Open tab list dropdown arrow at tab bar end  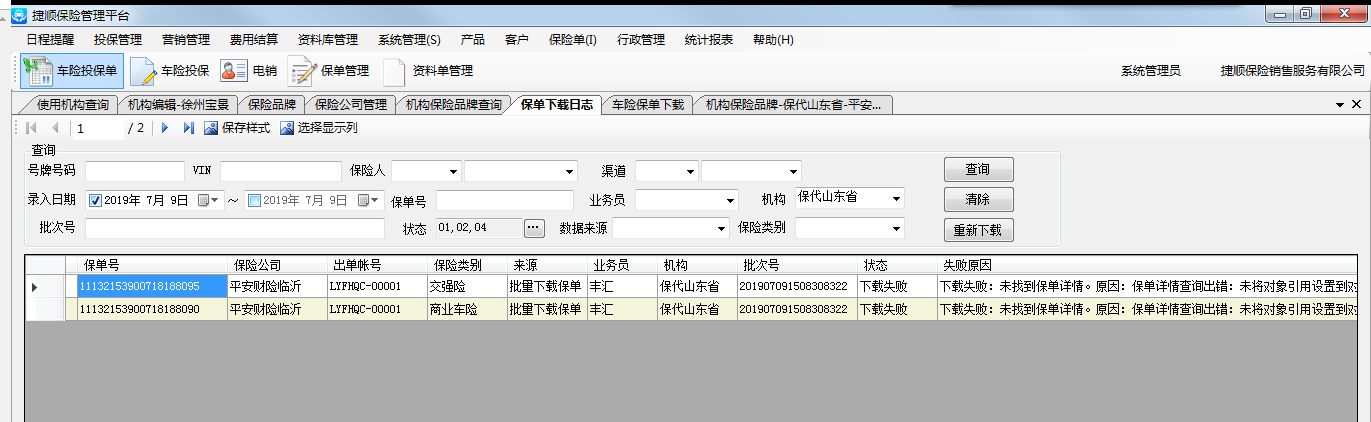point(1340,104)
